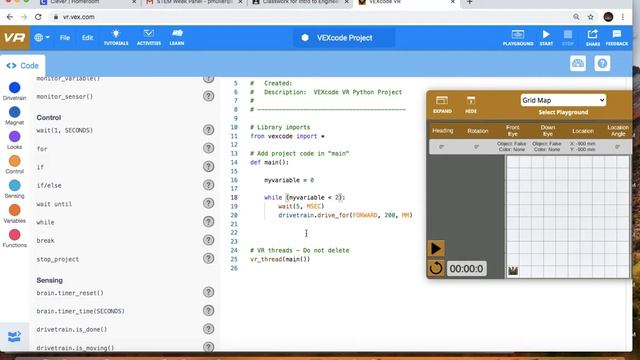Screen dimensions: 640x360
Task: Open help for brain.timer_reset()
Action: pos(209,292)
